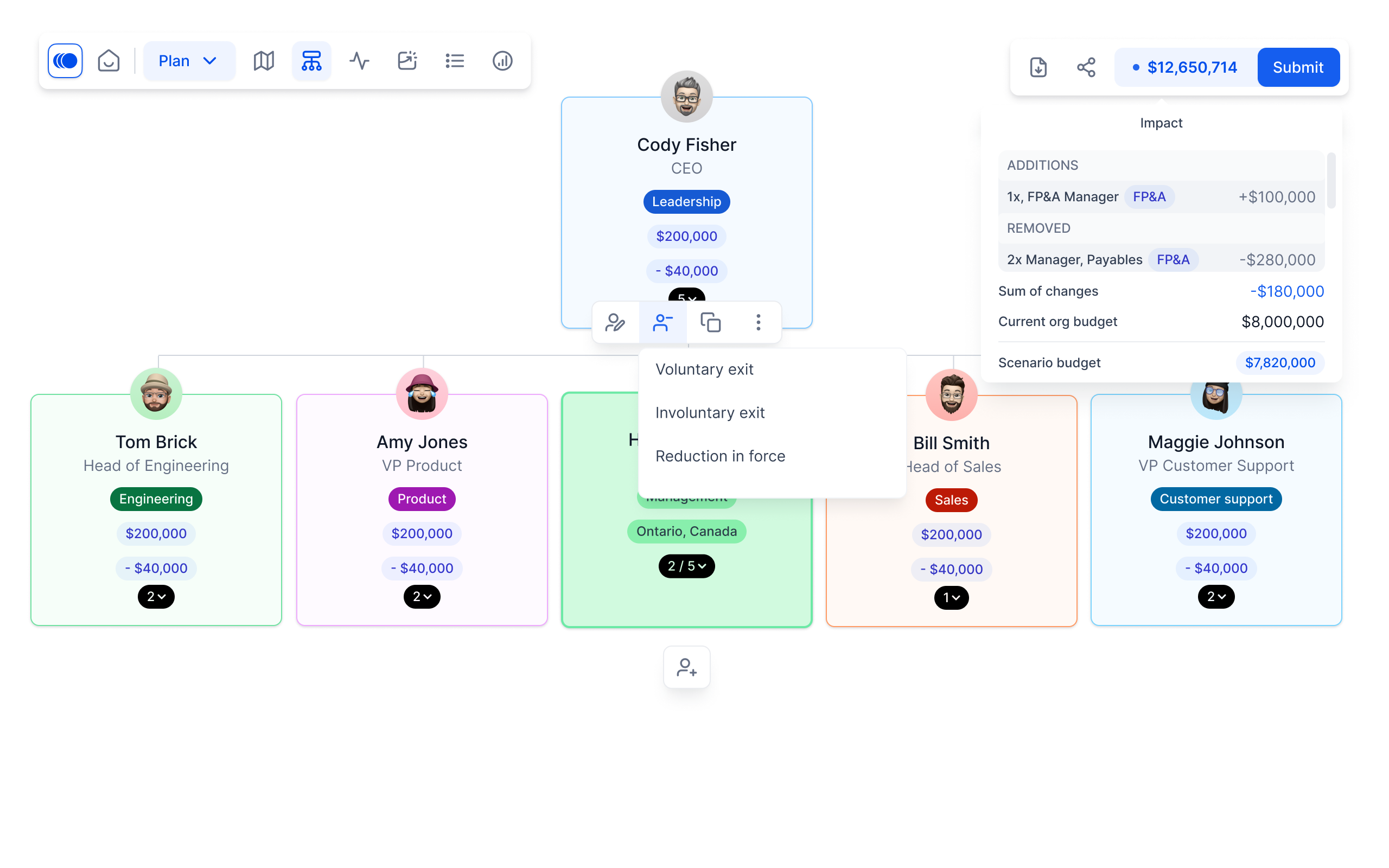The height and width of the screenshot is (868, 1389).
Task: Select Reduction in force from context menu
Action: 720,456
